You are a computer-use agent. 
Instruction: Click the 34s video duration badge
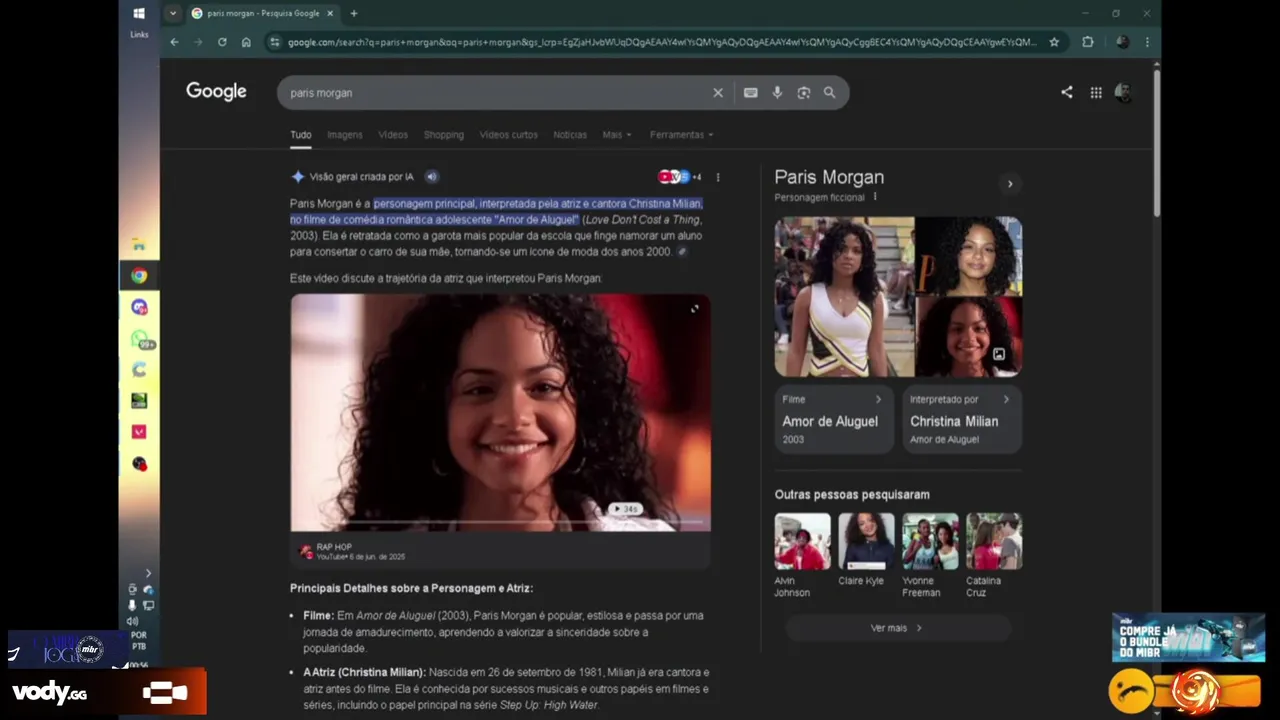(624, 509)
